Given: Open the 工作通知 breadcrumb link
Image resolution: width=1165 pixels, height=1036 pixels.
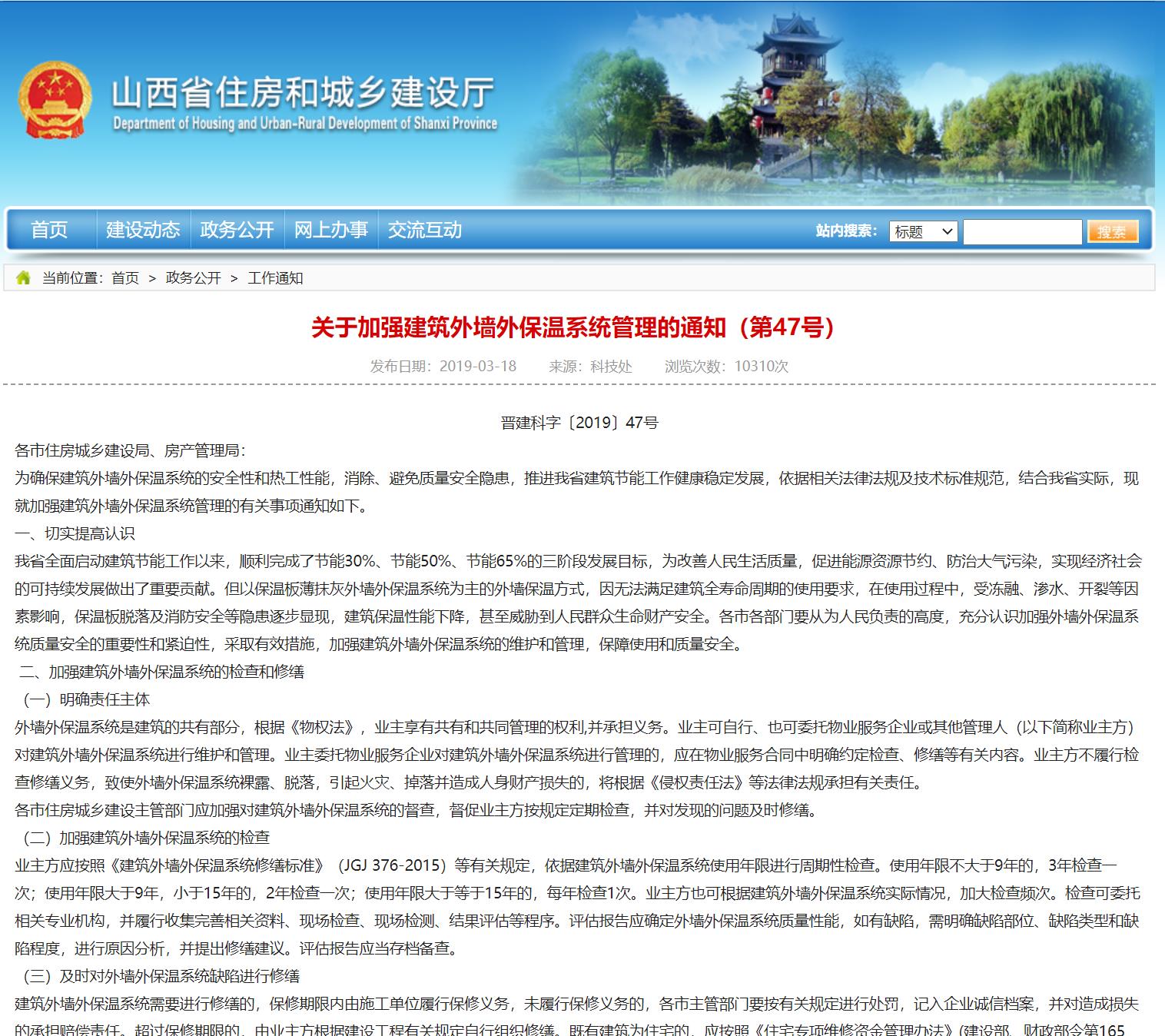Looking at the screenshot, I should point(275,278).
